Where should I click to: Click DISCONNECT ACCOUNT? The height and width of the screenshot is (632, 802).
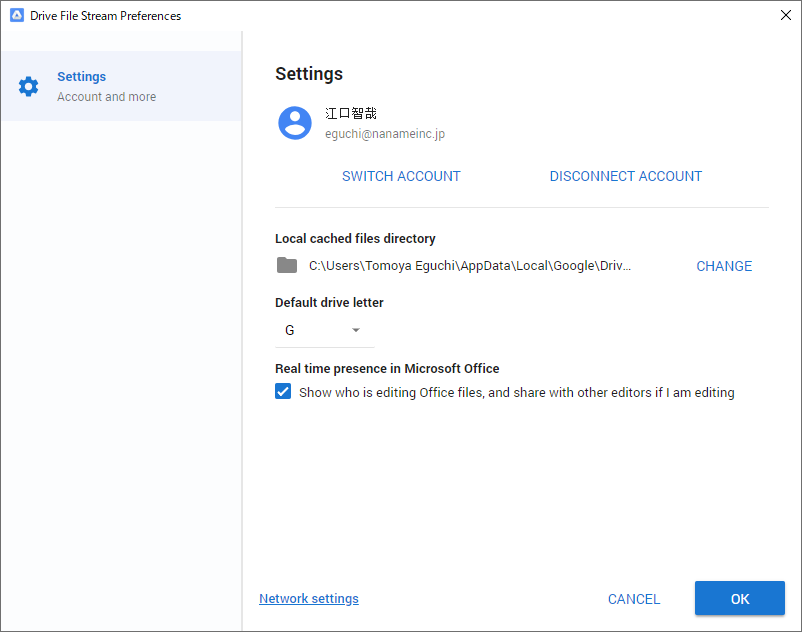pyautogui.click(x=626, y=176)
